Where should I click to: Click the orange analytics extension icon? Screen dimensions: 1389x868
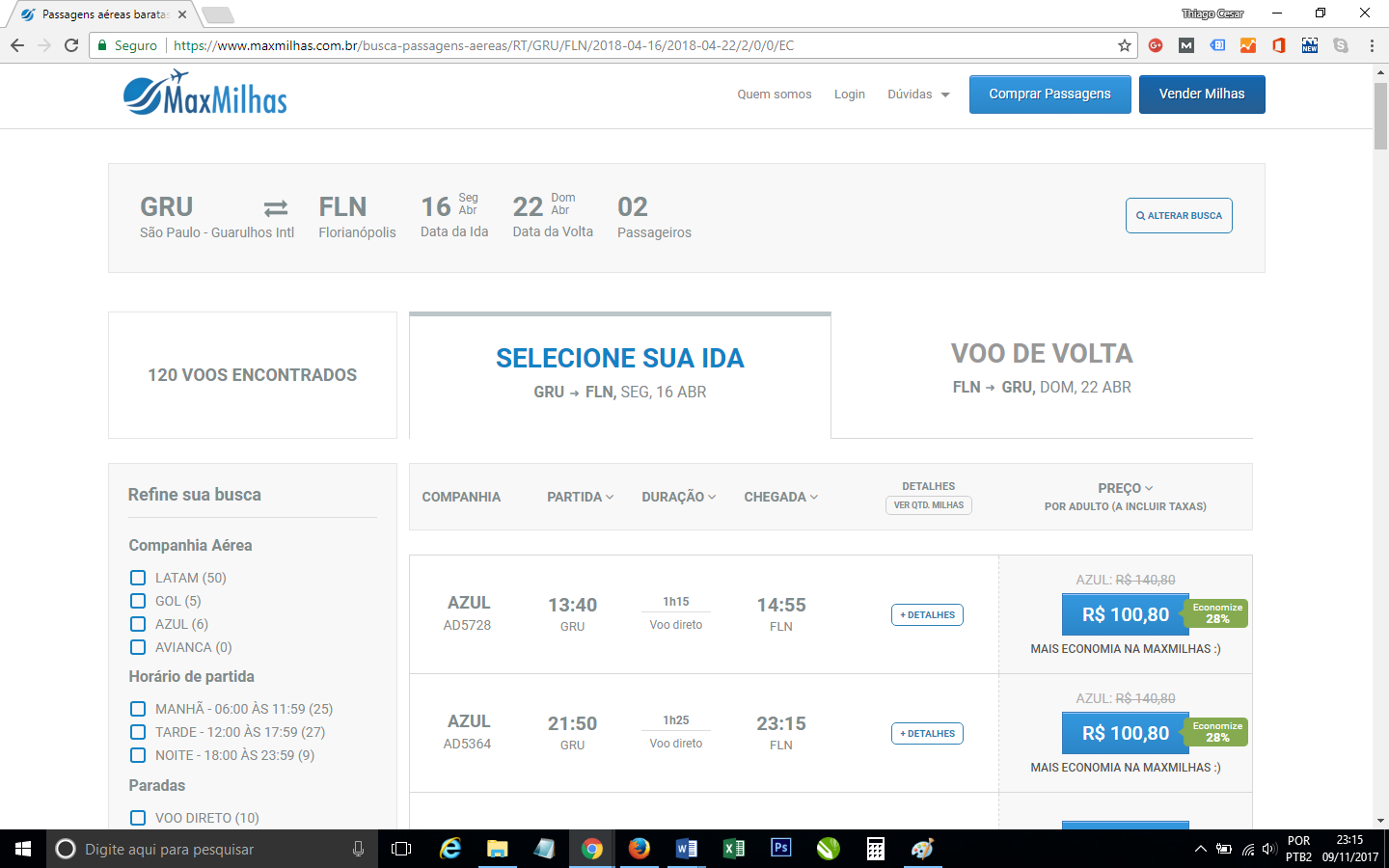[1248, 45]
